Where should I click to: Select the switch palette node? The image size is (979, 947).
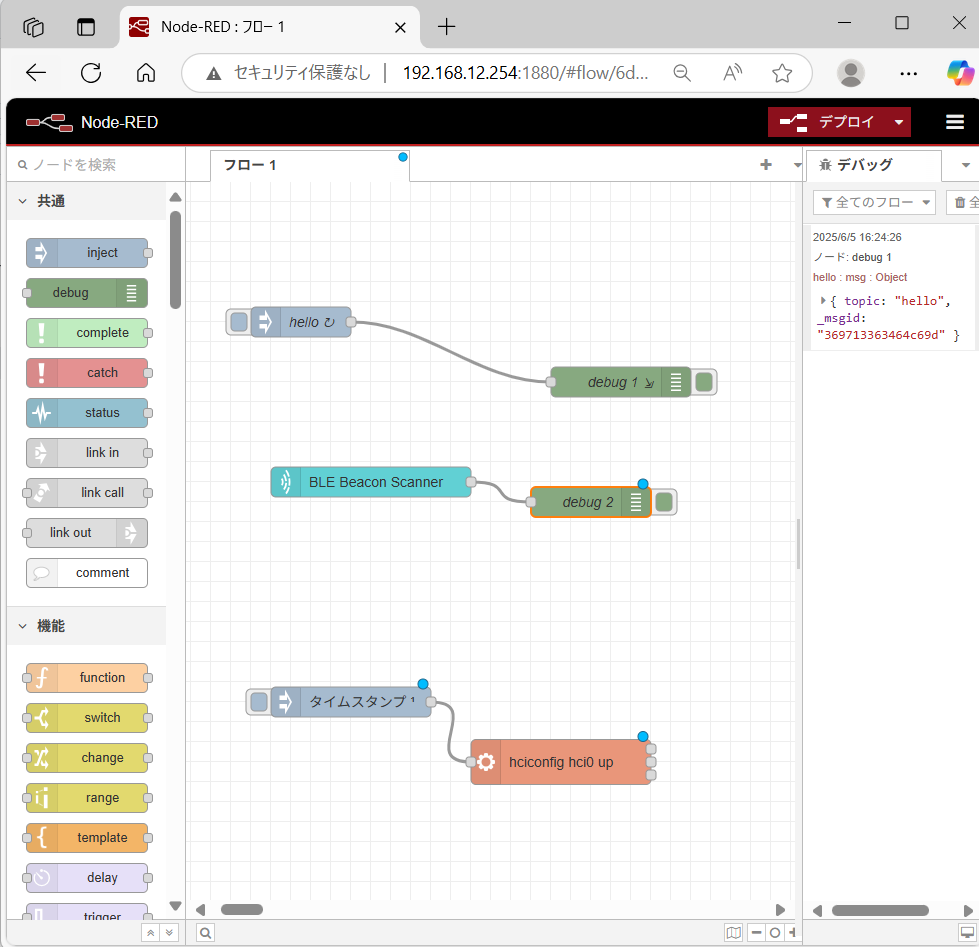(x=87, y=718)
